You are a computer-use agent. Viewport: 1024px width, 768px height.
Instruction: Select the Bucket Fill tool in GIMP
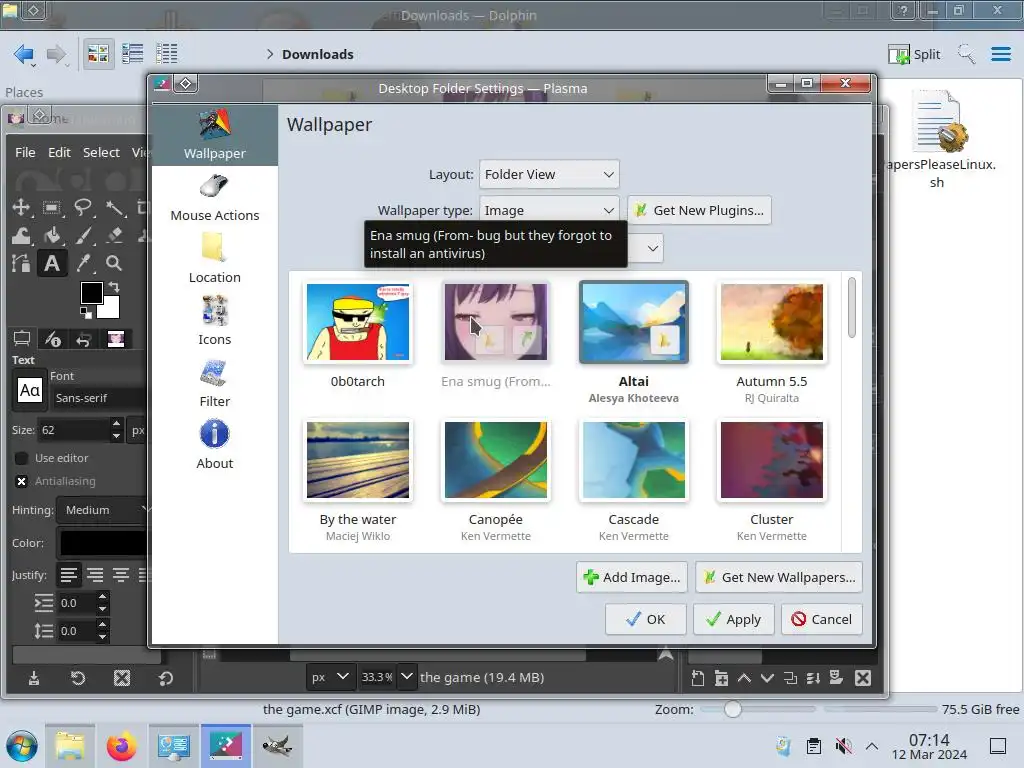pos(52,235)
